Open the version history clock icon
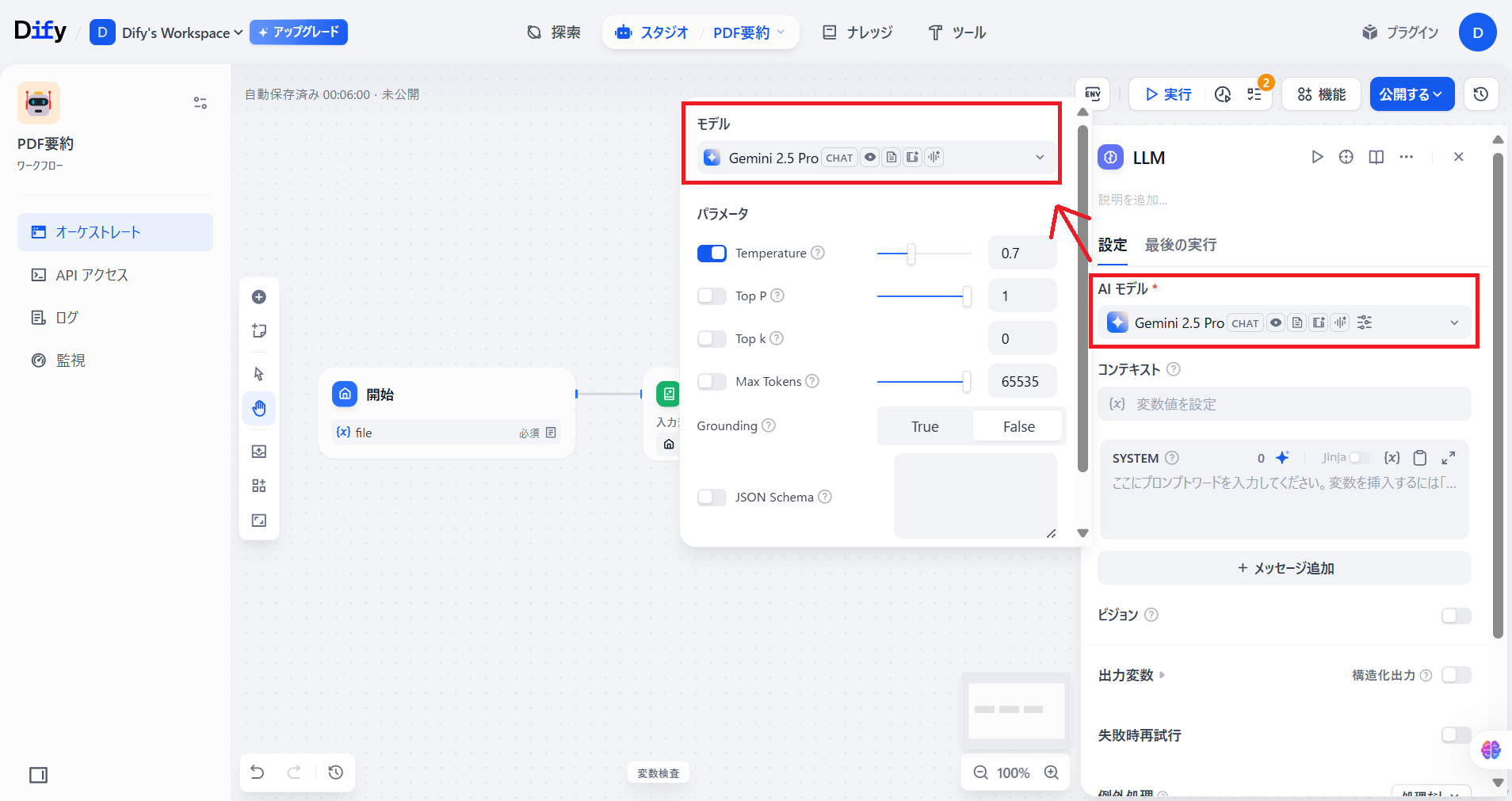The height and width of the screenshot is (801, 1512). 1480,94
